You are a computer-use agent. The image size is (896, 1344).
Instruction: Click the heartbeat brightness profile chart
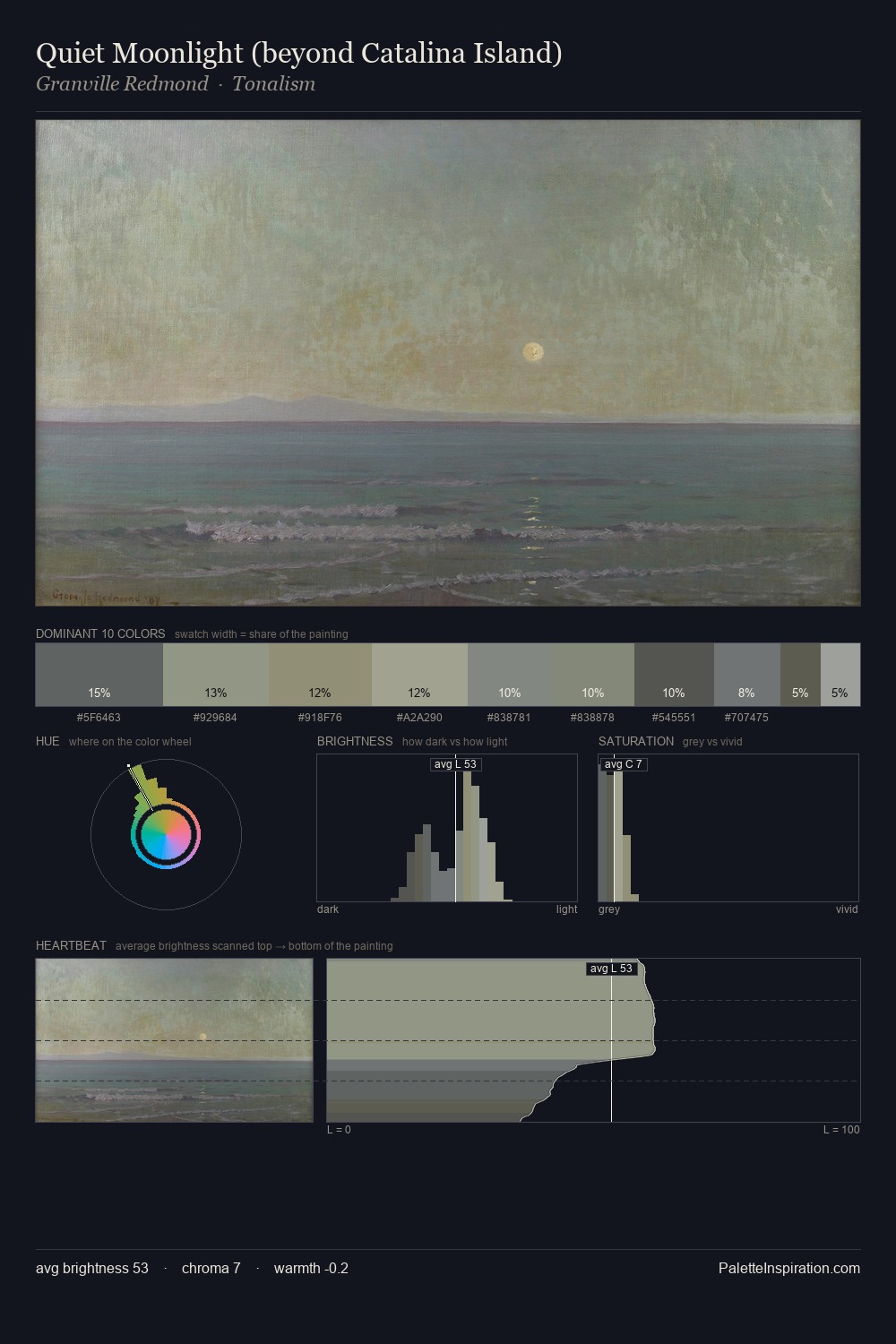click(x=594, y=1040)
